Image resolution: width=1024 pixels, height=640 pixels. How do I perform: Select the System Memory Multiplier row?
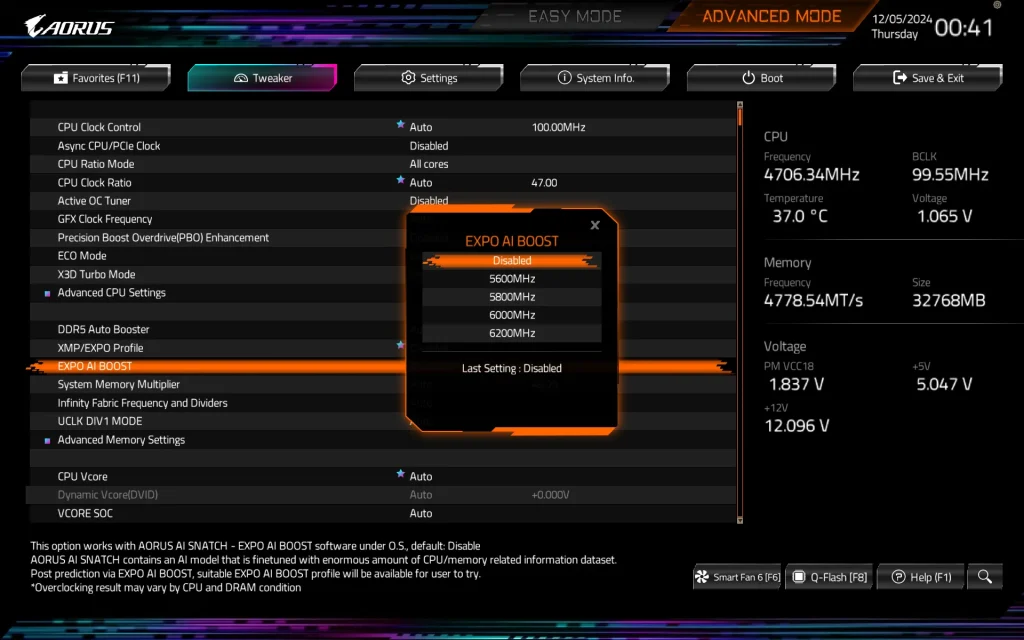[x=383, y=384]
